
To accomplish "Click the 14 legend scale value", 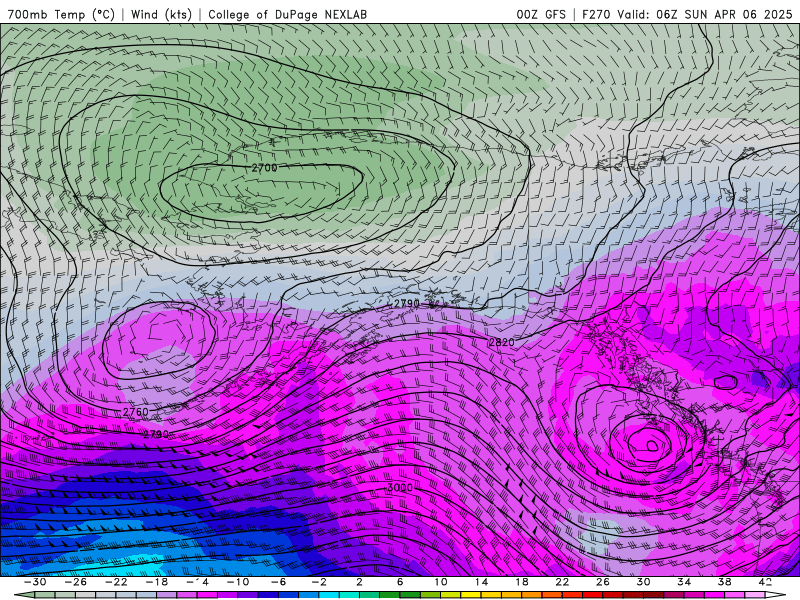I will coord(481,582).
